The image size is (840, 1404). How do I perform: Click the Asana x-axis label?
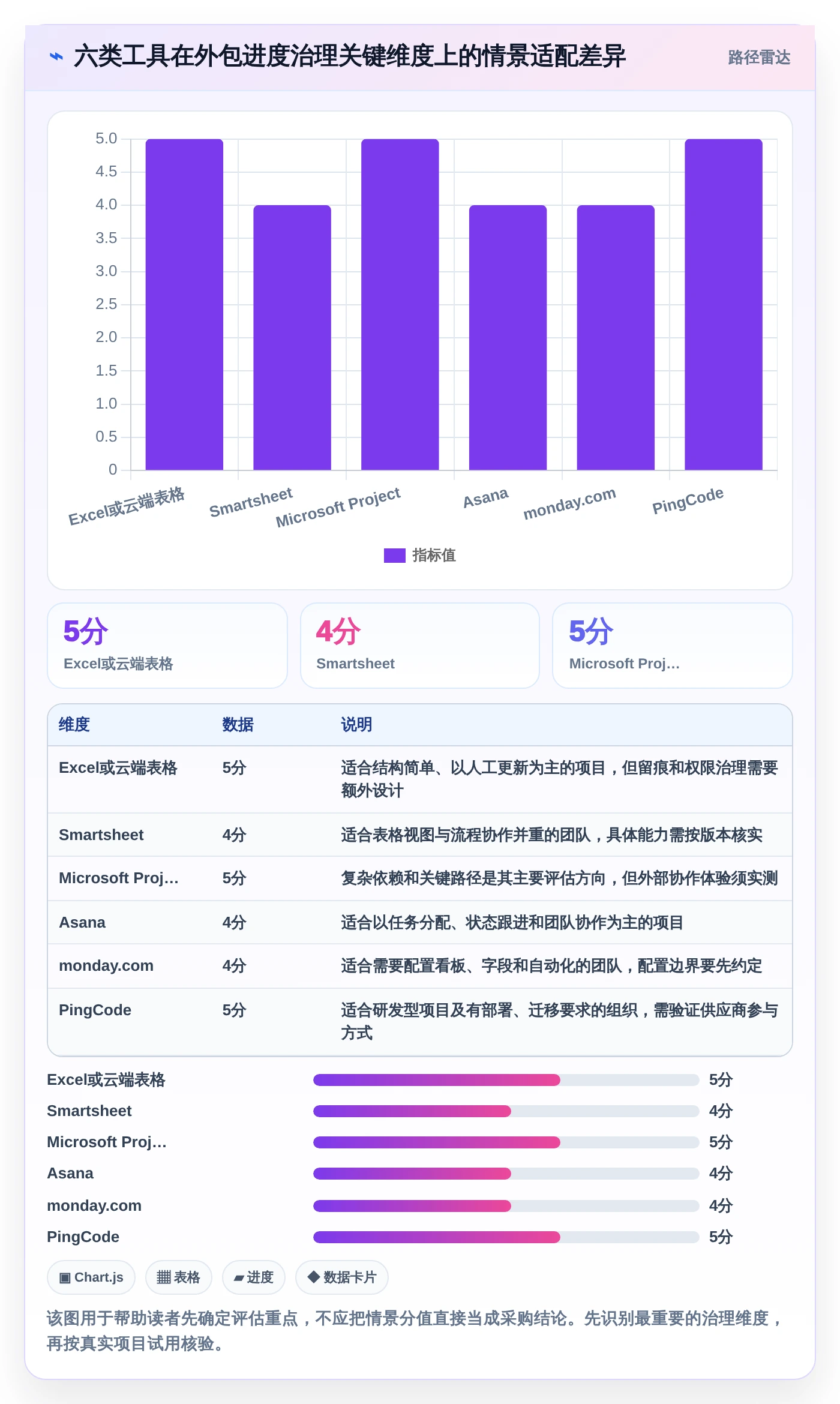[x=485, y=497]
